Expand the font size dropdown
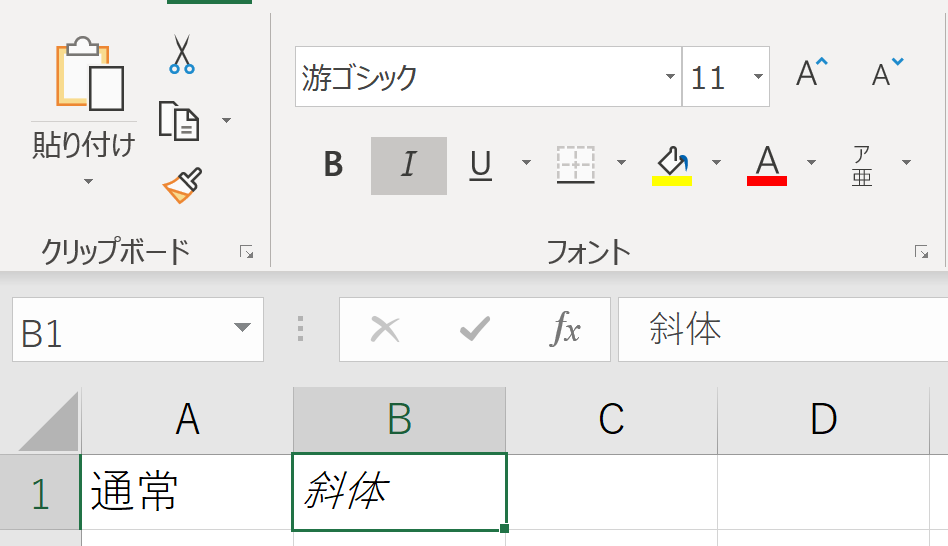Screen dimensions: 948x546 click(x=758, y=77)
